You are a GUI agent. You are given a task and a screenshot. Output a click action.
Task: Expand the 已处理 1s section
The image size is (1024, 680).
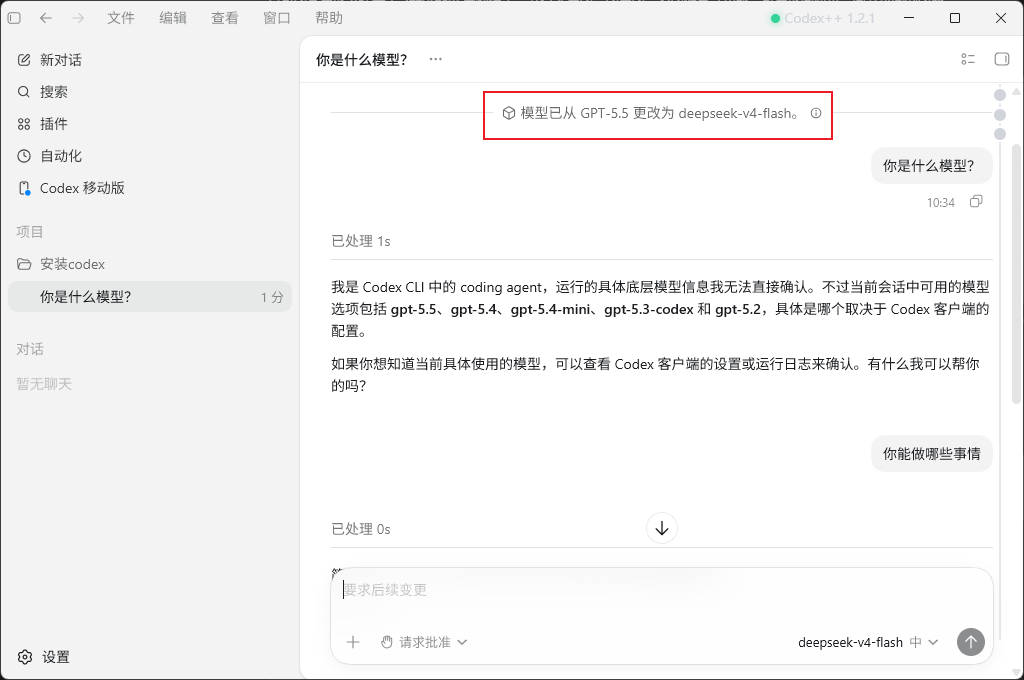361,242
